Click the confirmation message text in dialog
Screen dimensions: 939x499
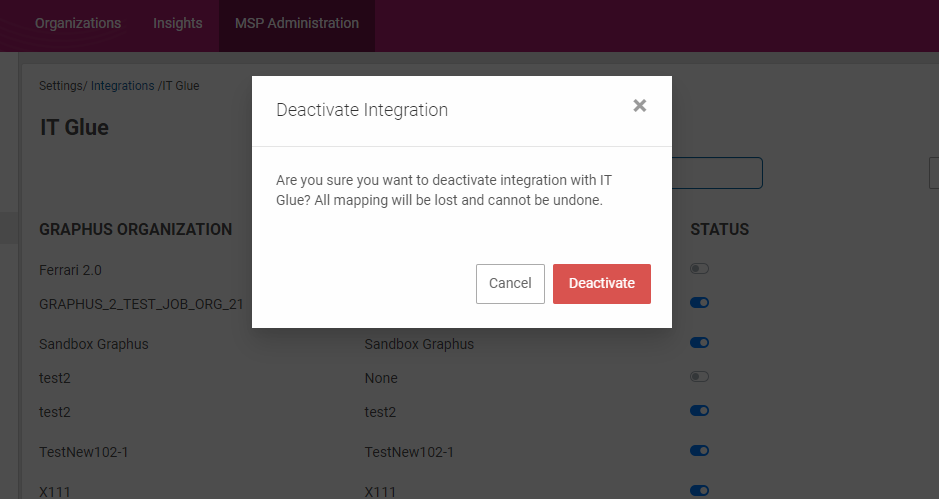[444, 190]
